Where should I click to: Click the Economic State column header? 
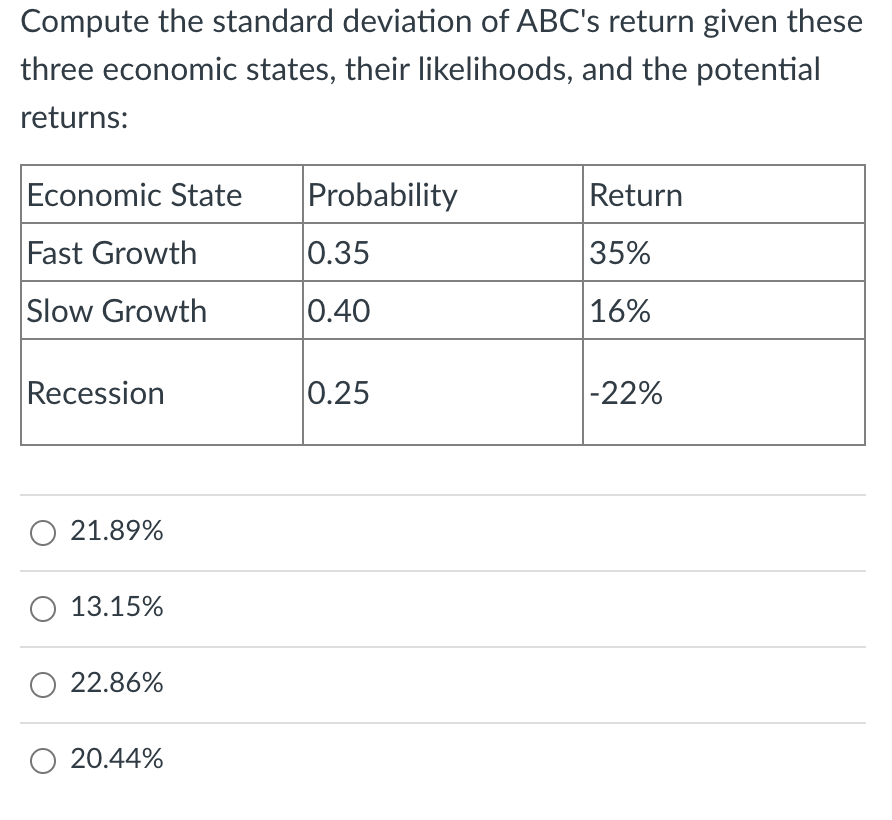(133, 195)
